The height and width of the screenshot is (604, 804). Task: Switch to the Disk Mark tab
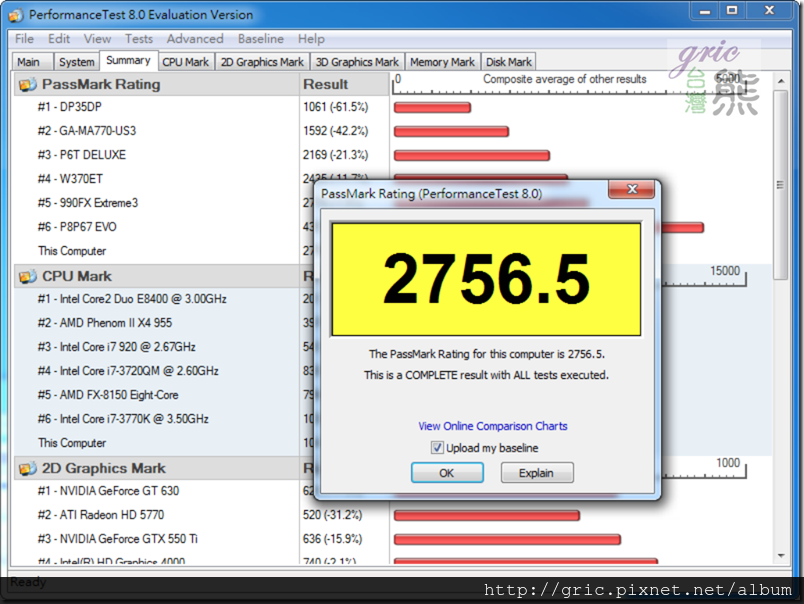pos(509,62)
